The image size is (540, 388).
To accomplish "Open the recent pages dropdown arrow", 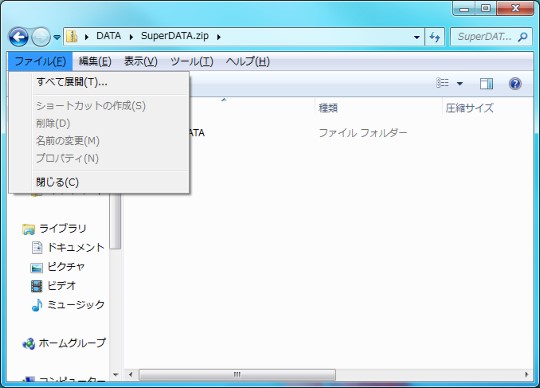I will pyautogui.click(x=57, y=37).
